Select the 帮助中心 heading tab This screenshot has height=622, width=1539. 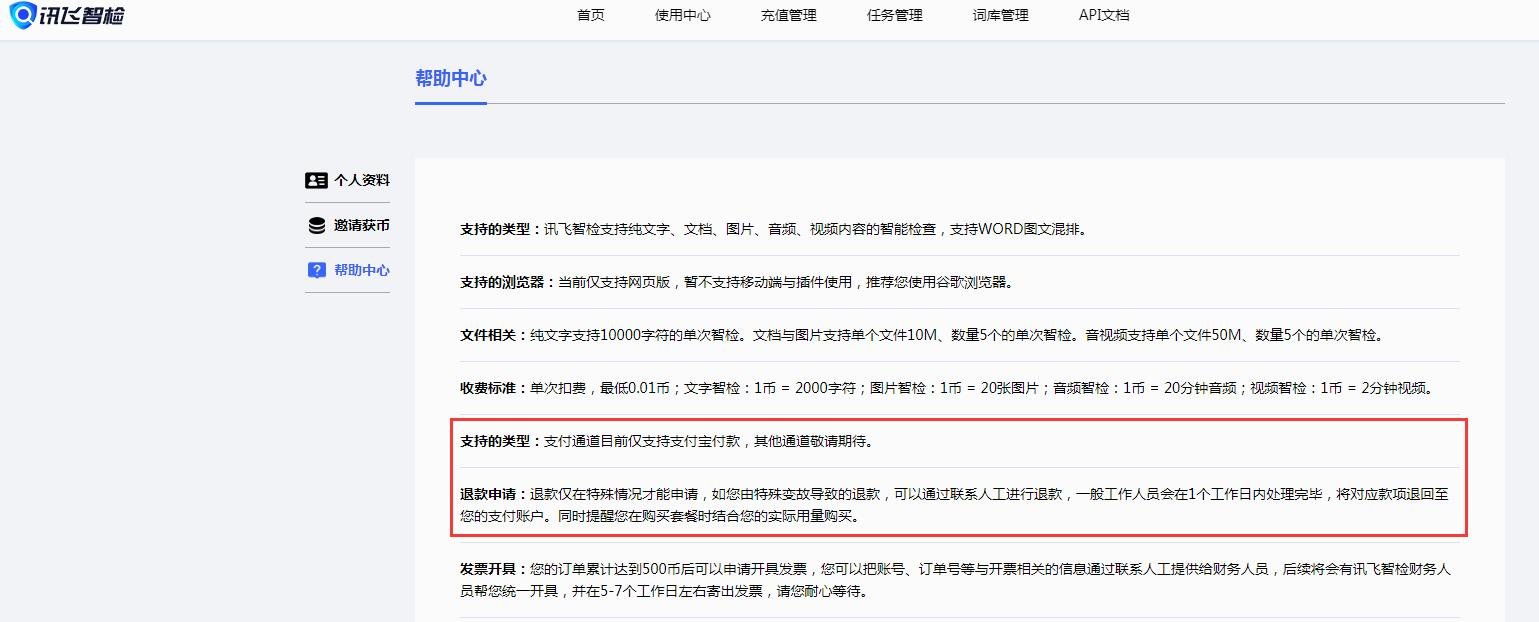(x=451, y=79)
